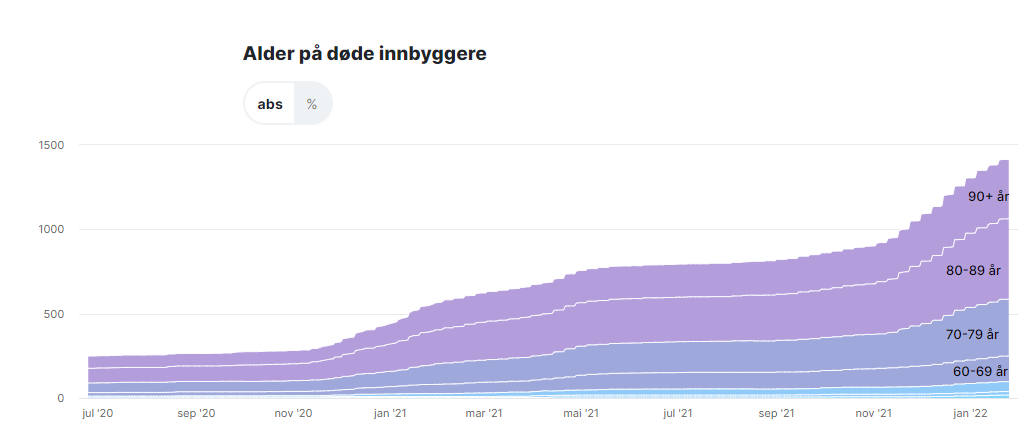This screenshot has height=434, width=1030.
Task: Select nov '21 on the x-axis
Action: click(874, 413)
